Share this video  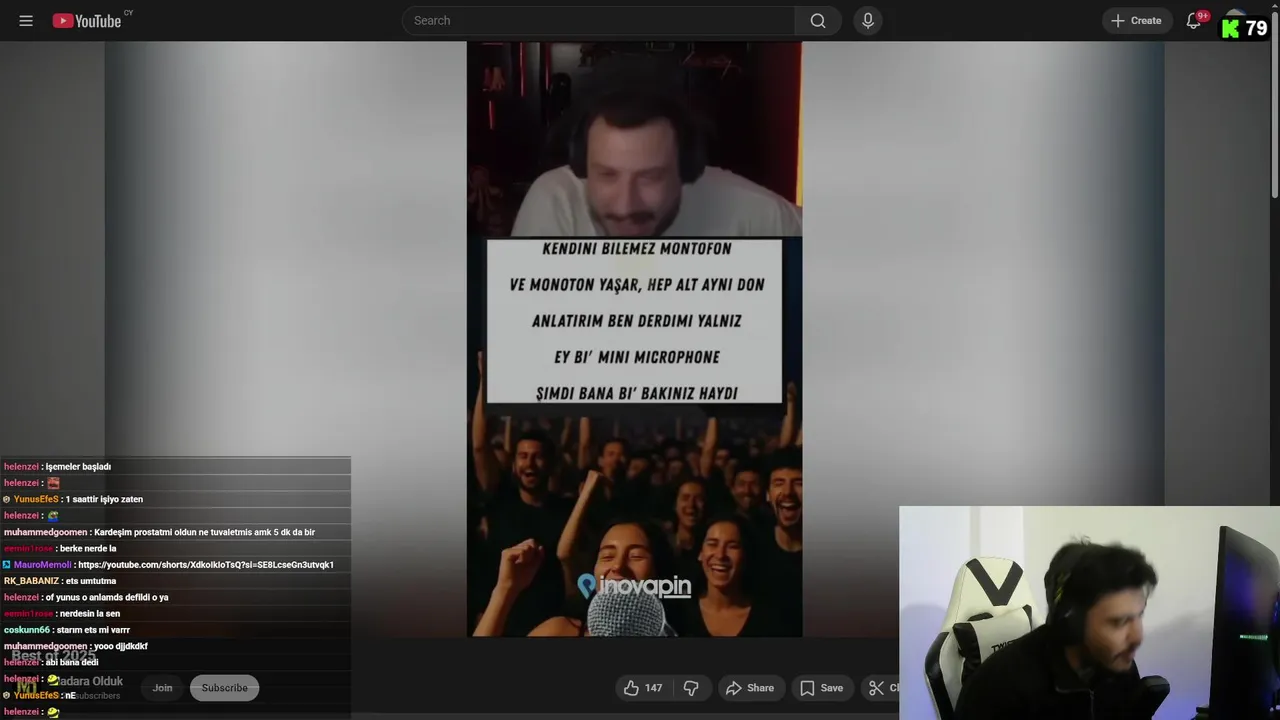[750, 688]
